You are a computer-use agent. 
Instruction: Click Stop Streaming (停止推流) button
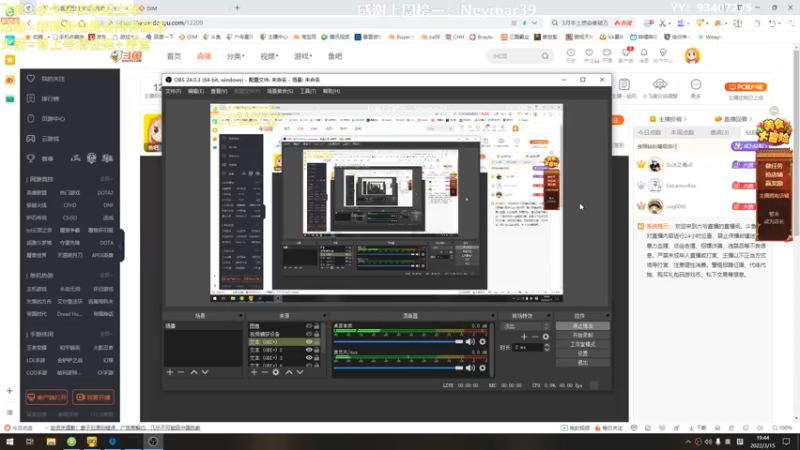coord(582,326)
